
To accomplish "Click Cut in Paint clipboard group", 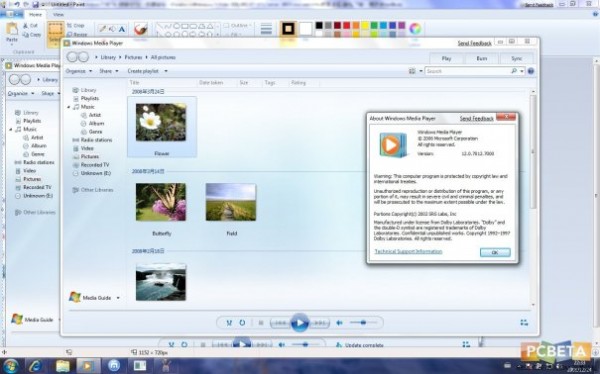I will pyautogui.click(x=30, y=26).
